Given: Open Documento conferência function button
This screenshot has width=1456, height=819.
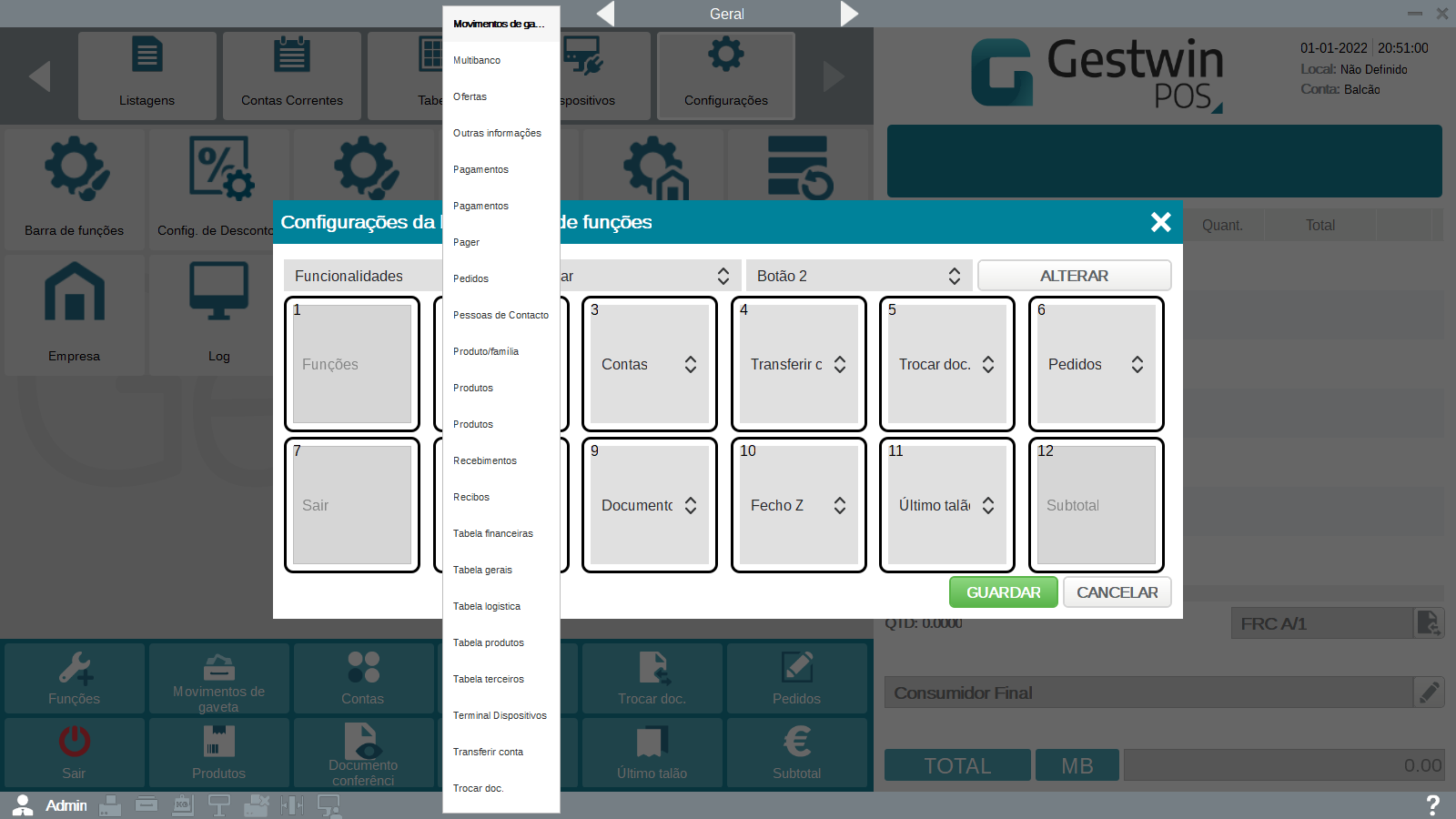Looking at the screenshot, I should click(x=363, y=753).
